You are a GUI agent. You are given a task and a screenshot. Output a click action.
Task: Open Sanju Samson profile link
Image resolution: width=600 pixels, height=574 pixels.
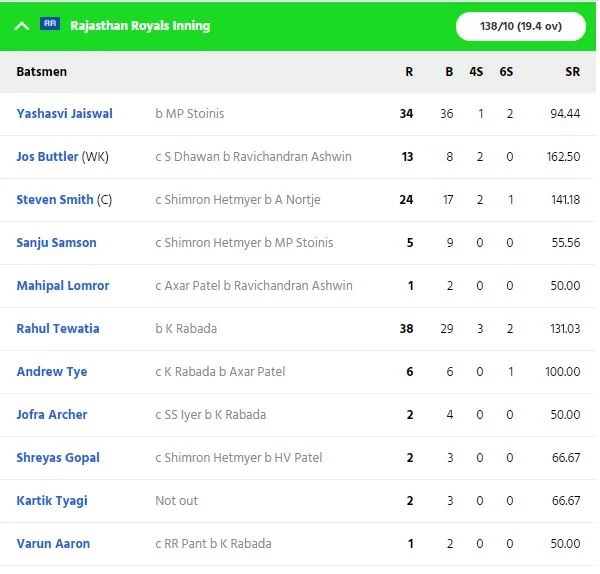(x=56, y=243)
